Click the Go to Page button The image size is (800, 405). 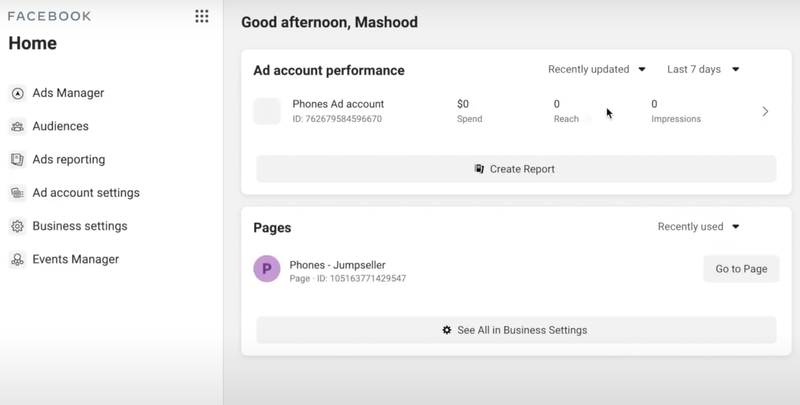tap(741, 269)
